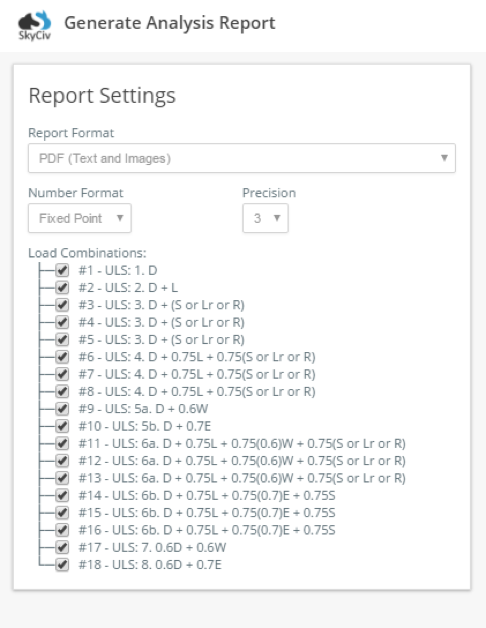Click the SkyCiv logo icon
Viewport: 486px width, 628px height.
(34, 25)
